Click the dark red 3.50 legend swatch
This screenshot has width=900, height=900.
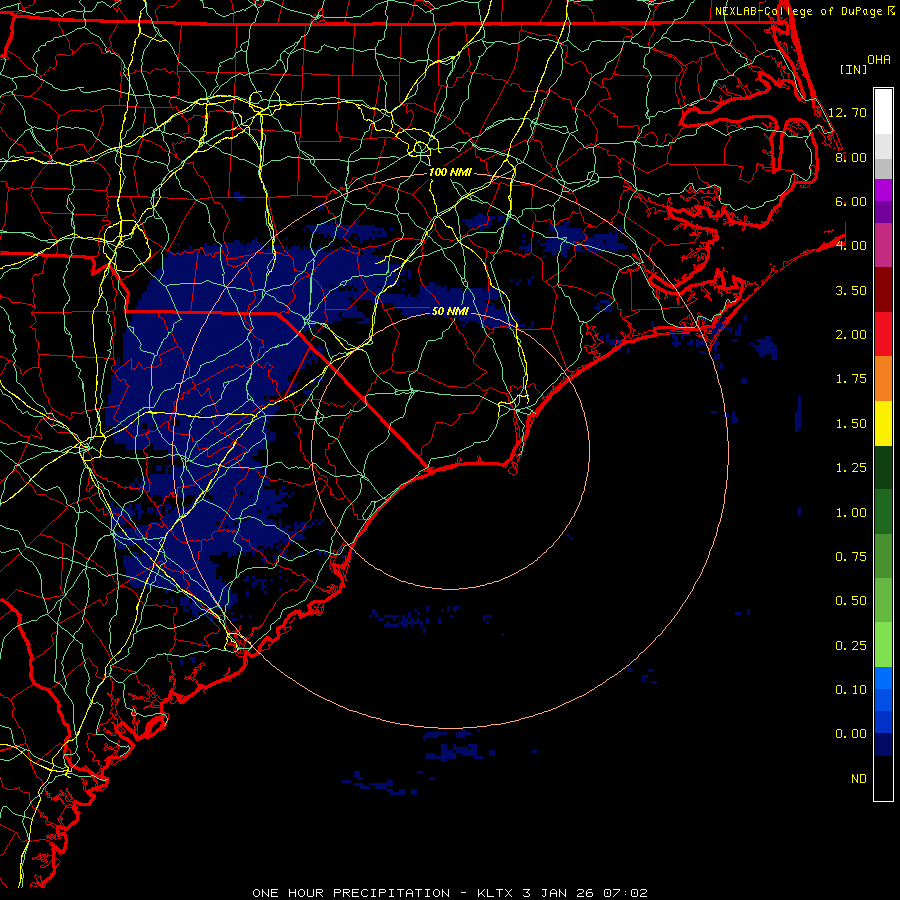point(883,290)
